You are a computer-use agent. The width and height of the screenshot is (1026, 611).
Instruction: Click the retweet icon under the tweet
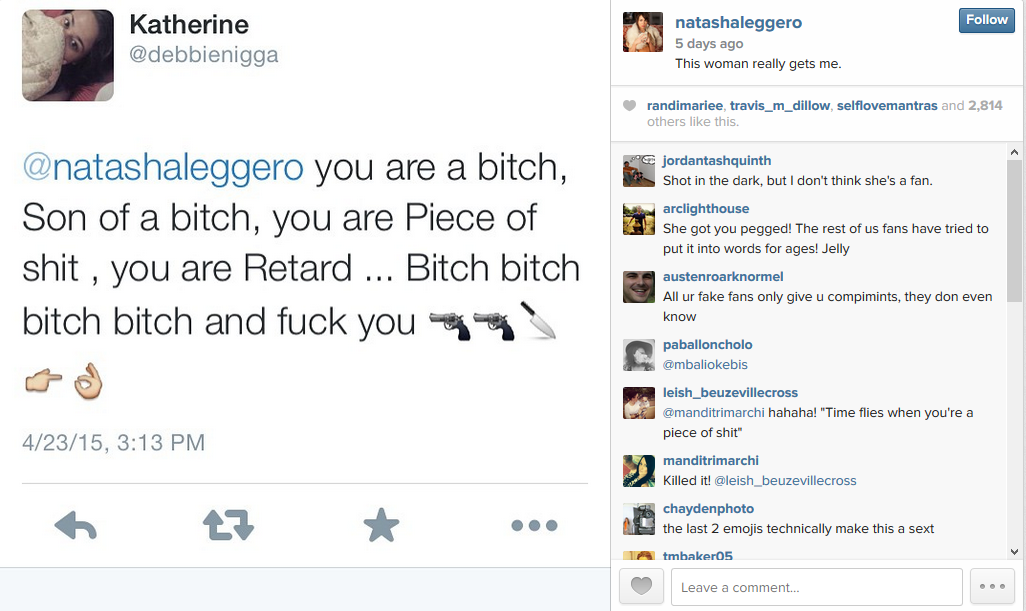[x=228, y=524]
